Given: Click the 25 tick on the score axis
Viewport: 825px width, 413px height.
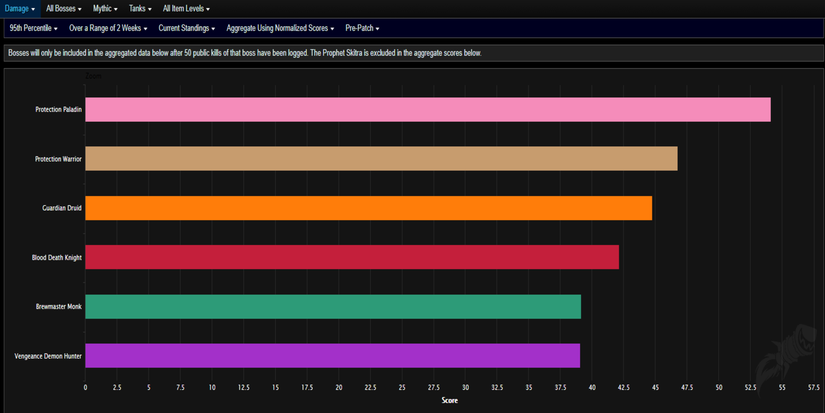Looking at the screenshot, I should click(402, 387).
